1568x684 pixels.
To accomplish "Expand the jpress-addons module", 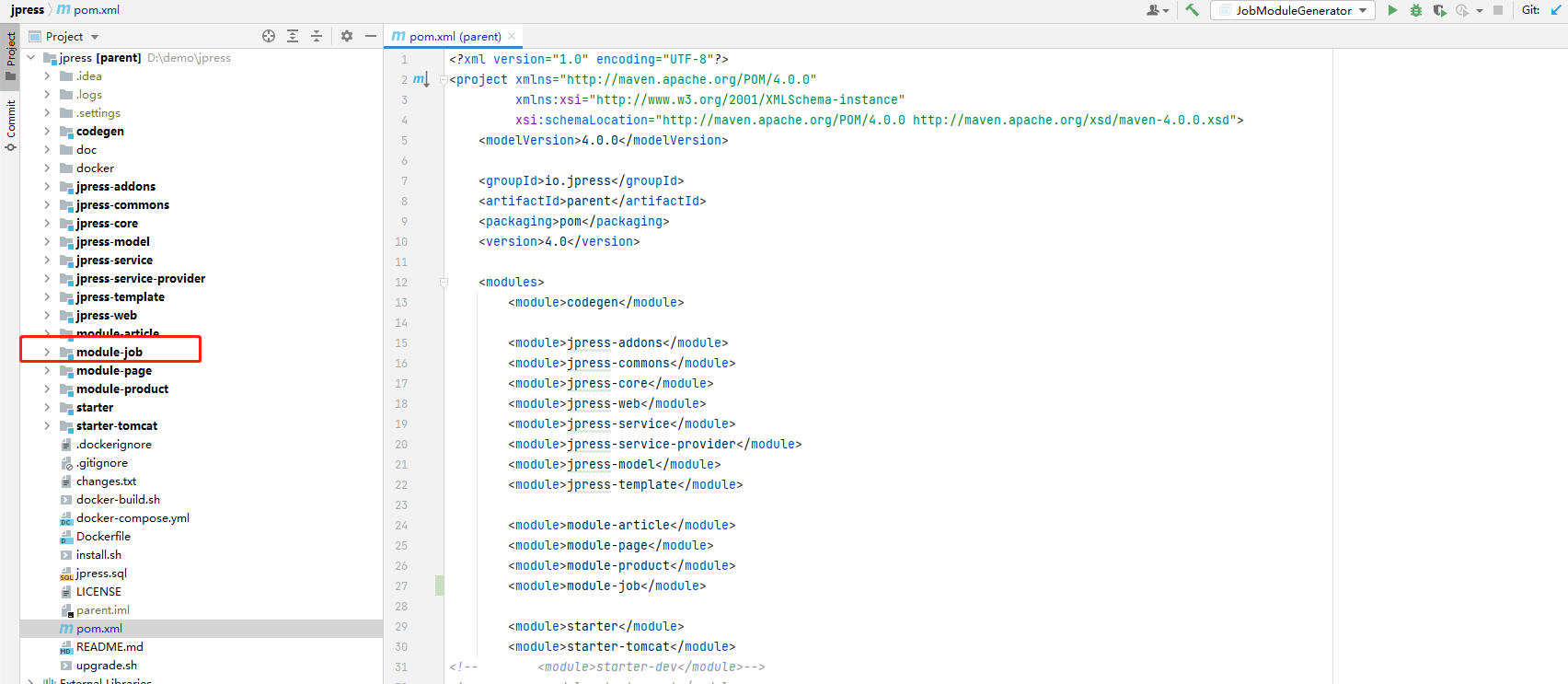I will pos(47,187).
